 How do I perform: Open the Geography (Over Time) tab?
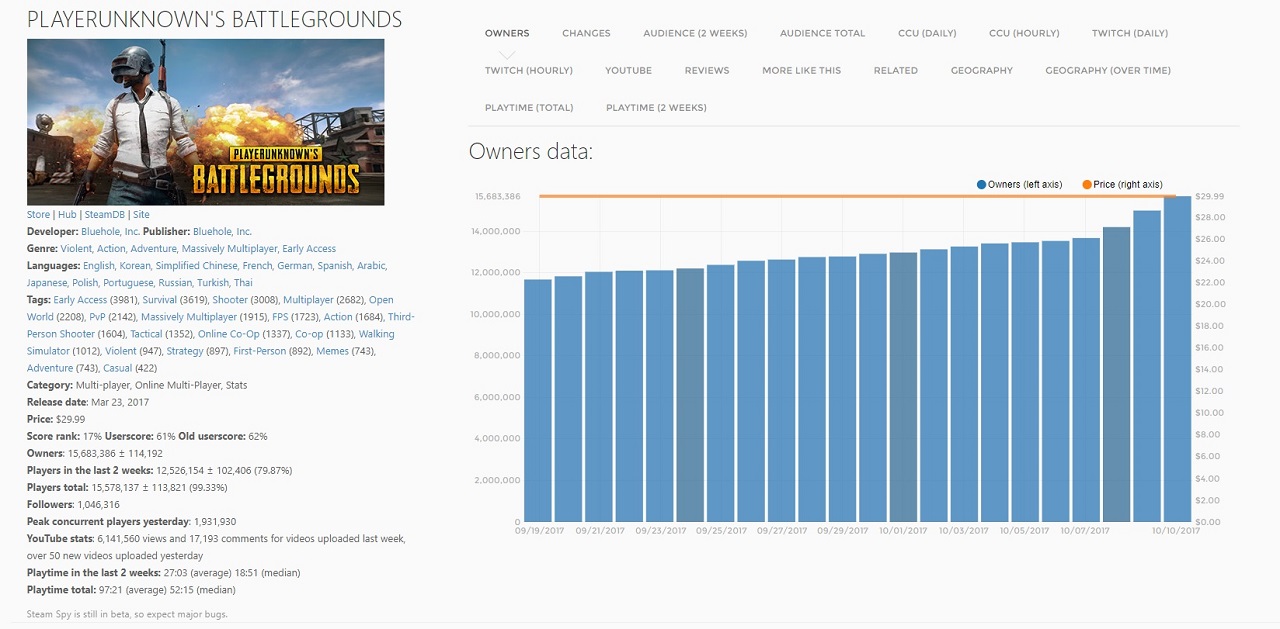pos(1107,70)
